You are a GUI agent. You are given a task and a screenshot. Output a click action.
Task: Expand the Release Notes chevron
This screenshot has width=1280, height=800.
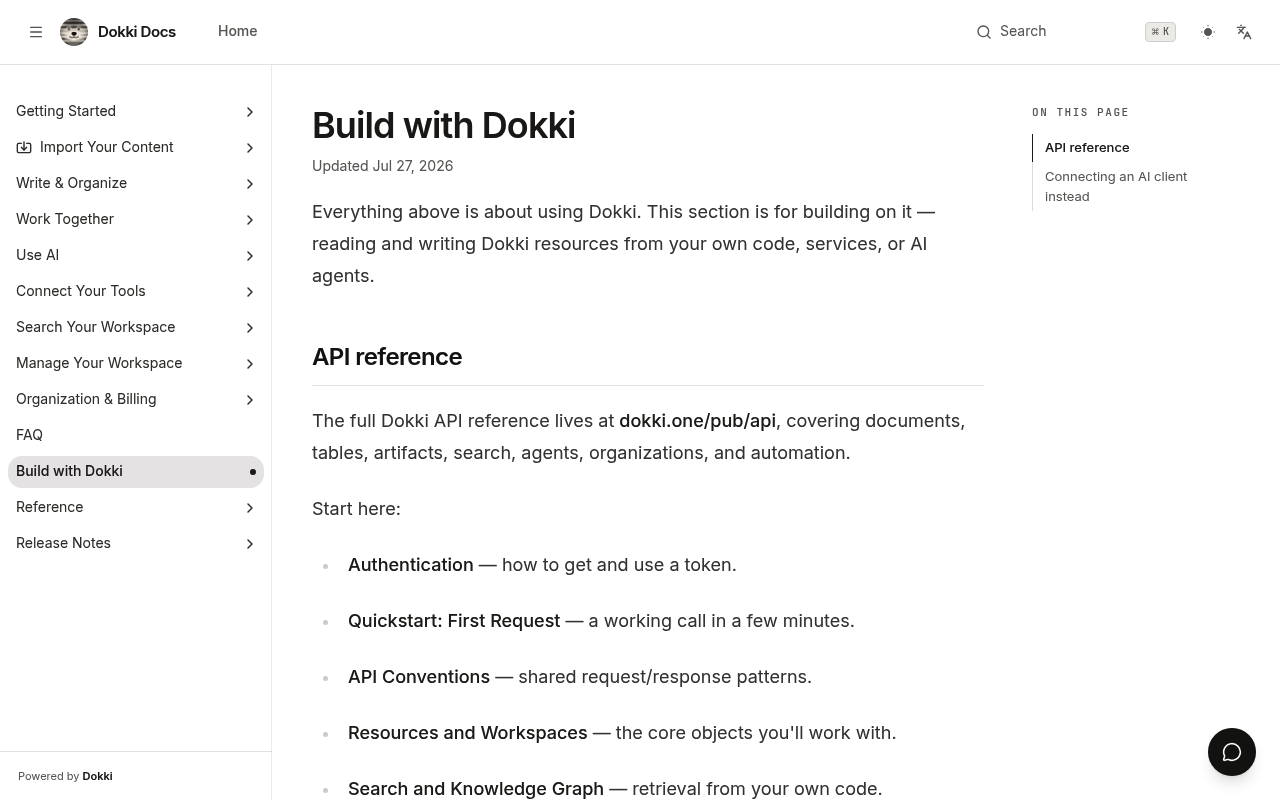pyautogui.click(x=250, y=544)
